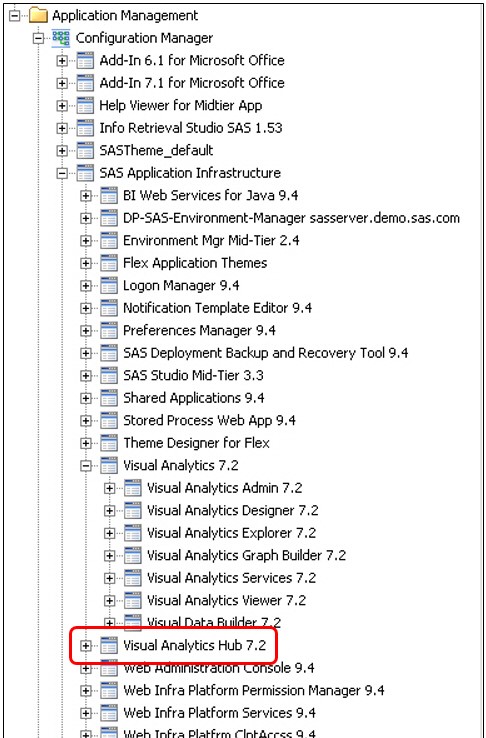Screen dimensions: 486x738
Task: Click the Application Management folder icon
Action: pyautogui.click(x=38, y=16)
